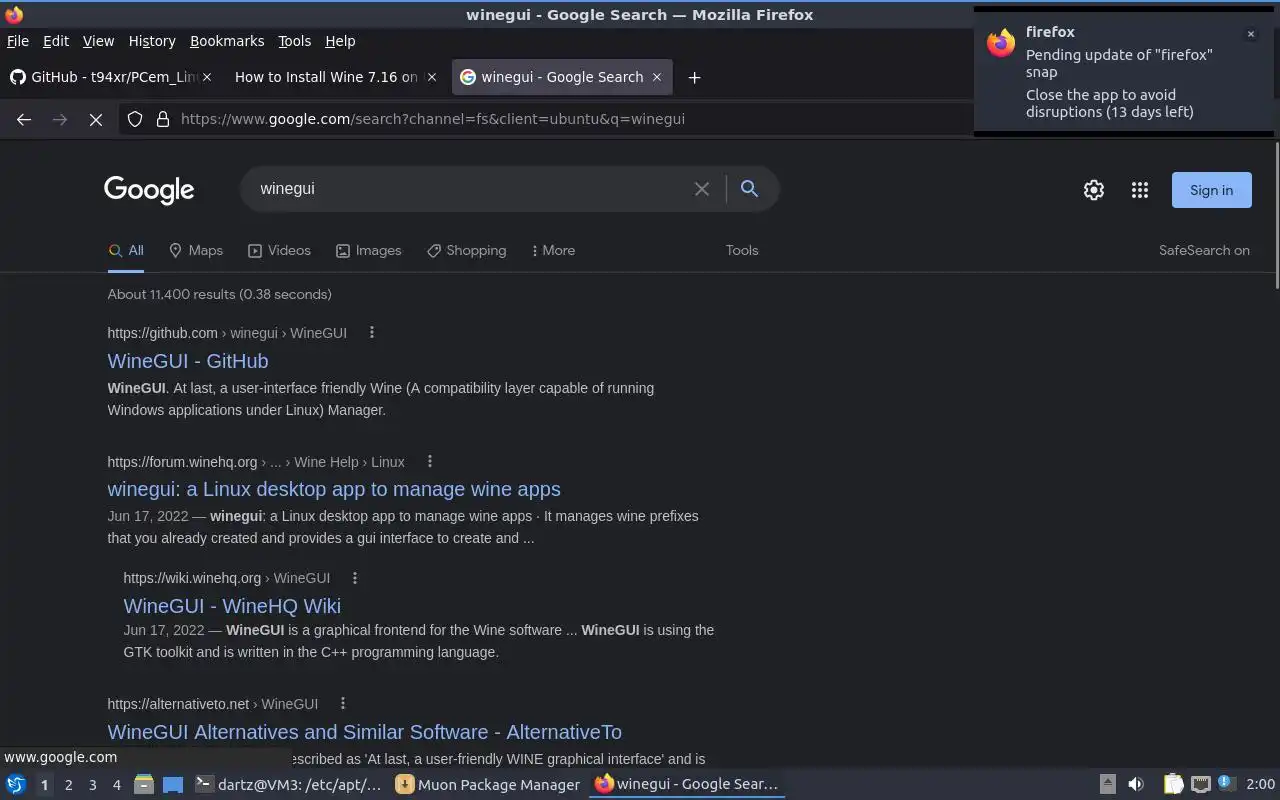
Task: Select the Videos search tab
Action: coord(279,251)
